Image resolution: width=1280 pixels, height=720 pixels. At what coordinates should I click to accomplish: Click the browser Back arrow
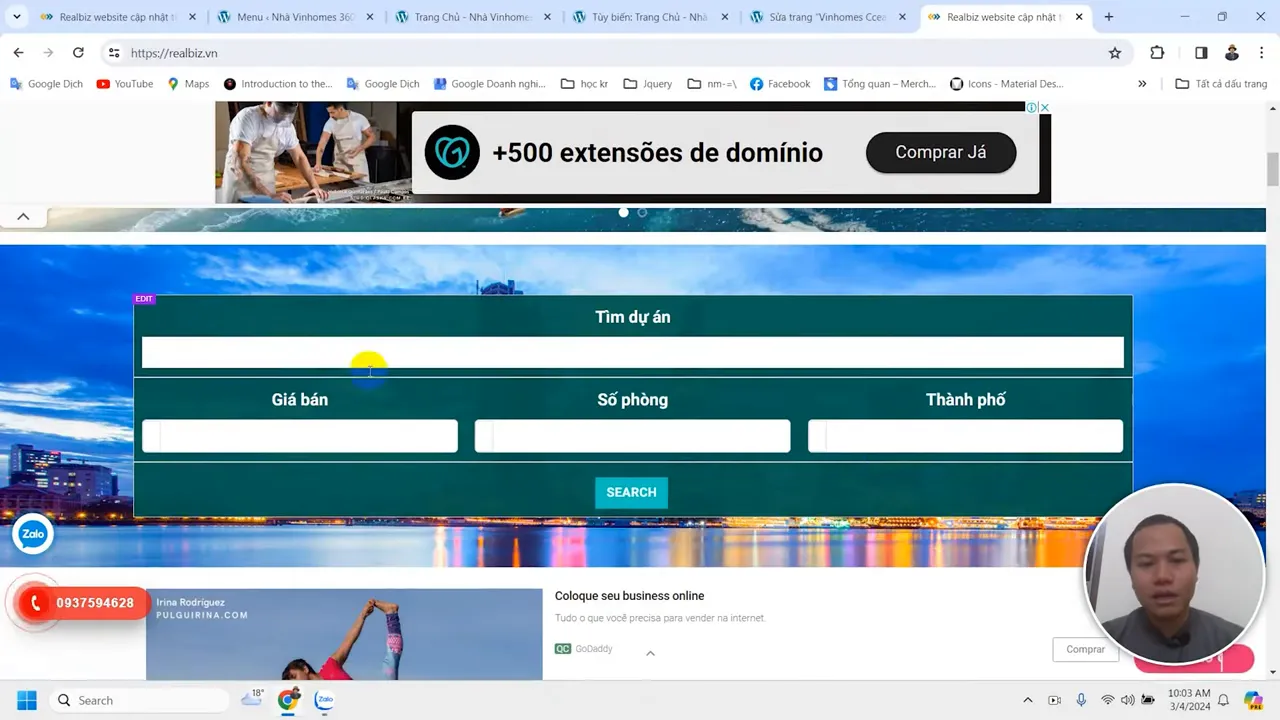click(18, 53)
